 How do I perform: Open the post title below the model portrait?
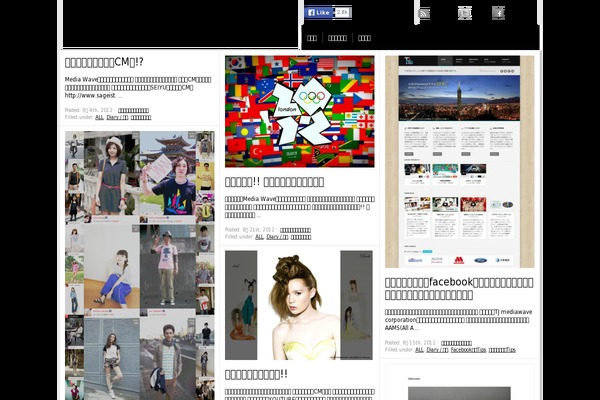click(x=256, y=374)
